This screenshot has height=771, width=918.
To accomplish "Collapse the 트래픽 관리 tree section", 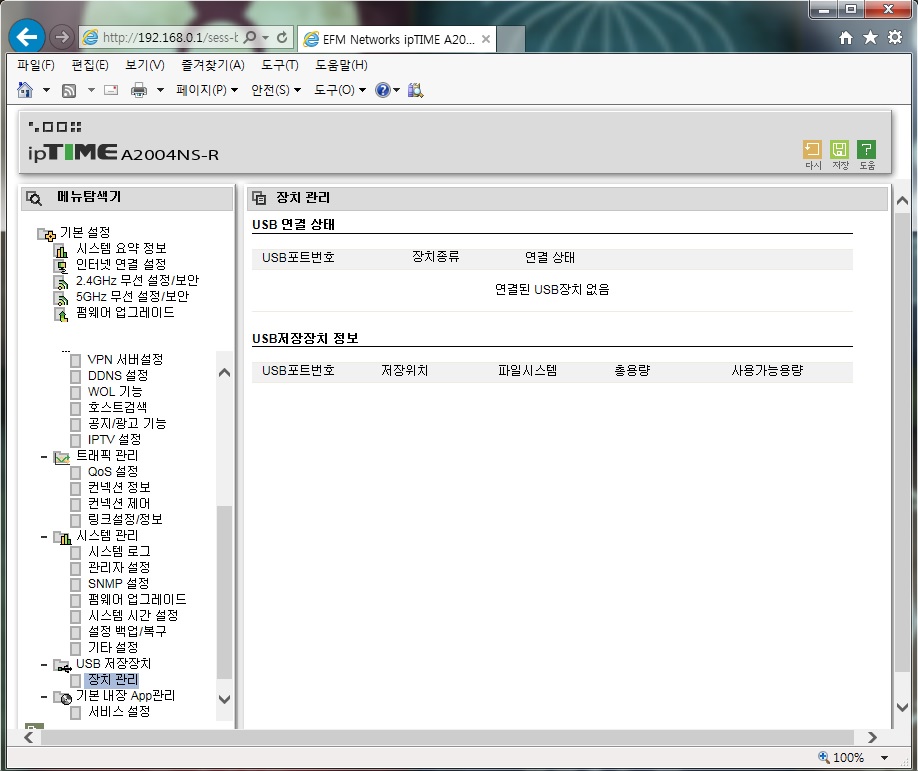I will pyautogui.click(x=44, y=456).
